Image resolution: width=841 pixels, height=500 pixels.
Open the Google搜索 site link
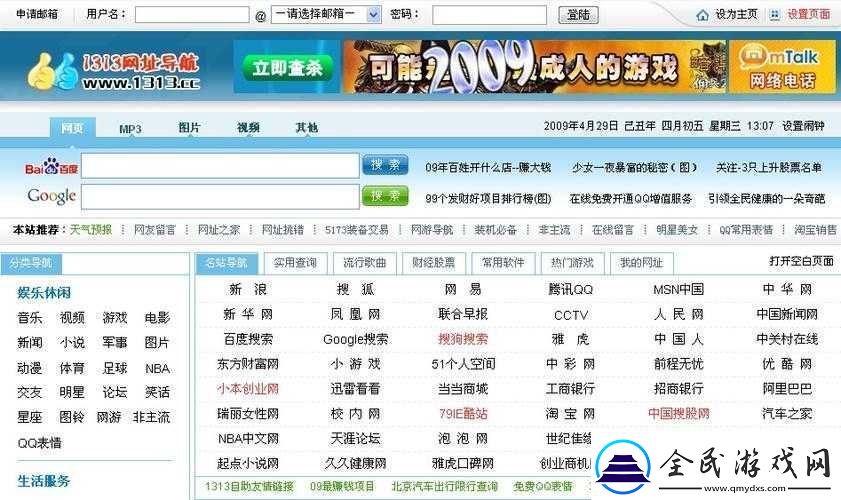[x=356, y=339]
